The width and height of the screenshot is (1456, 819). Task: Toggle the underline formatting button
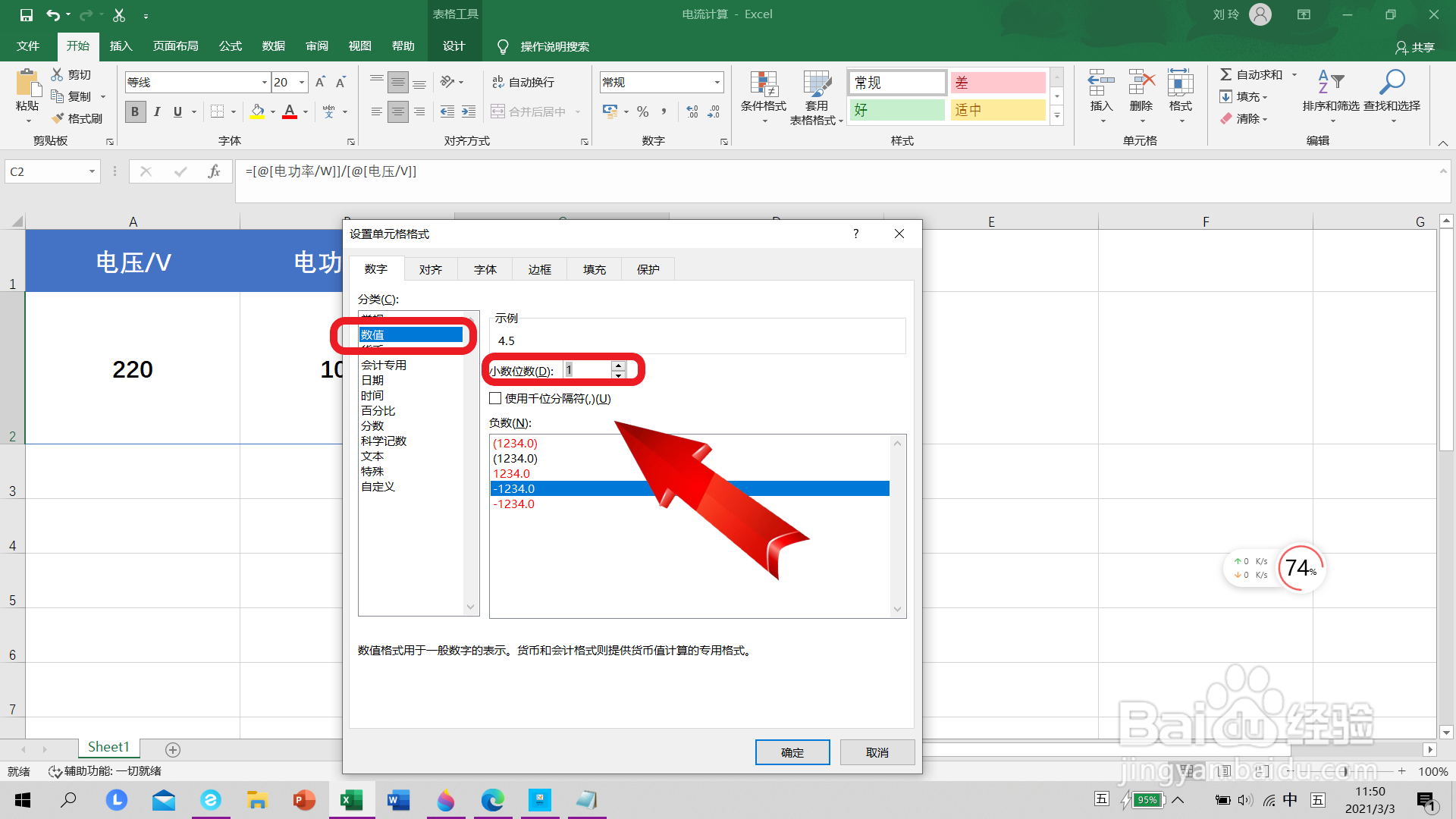click(177, 111)
